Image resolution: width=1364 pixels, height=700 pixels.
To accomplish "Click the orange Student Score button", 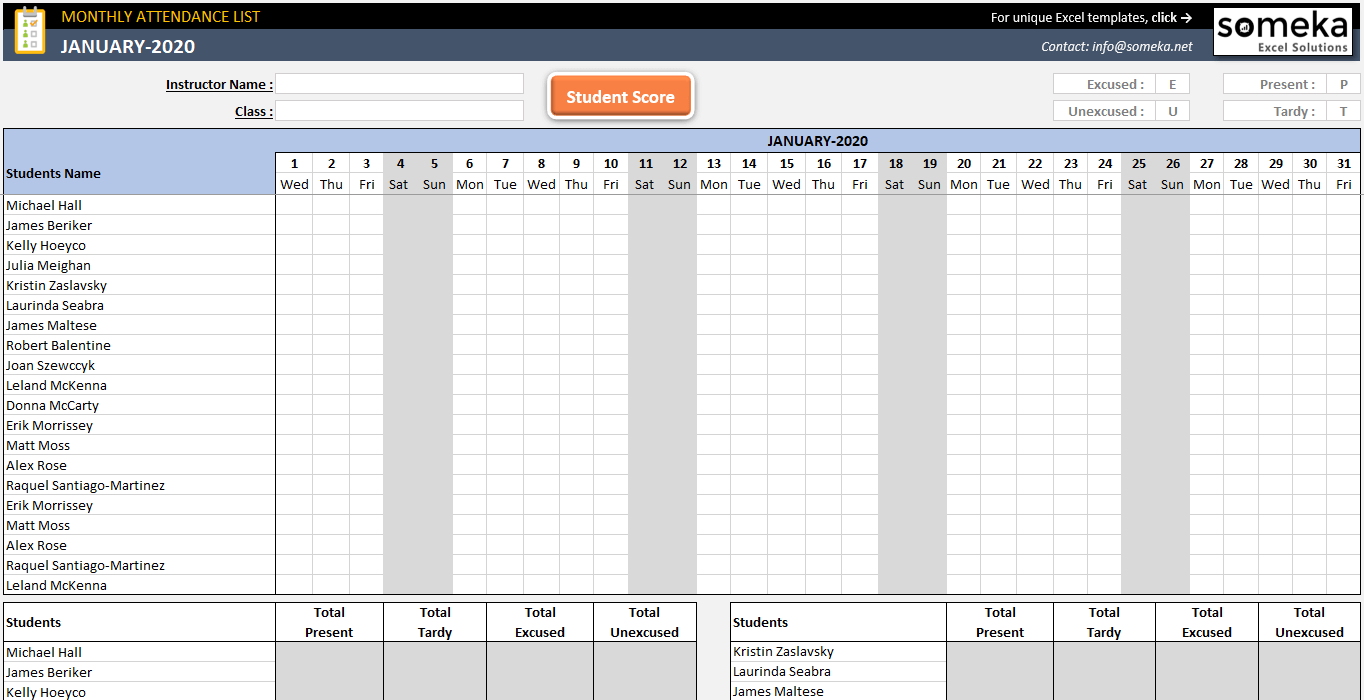I will 620,95.
